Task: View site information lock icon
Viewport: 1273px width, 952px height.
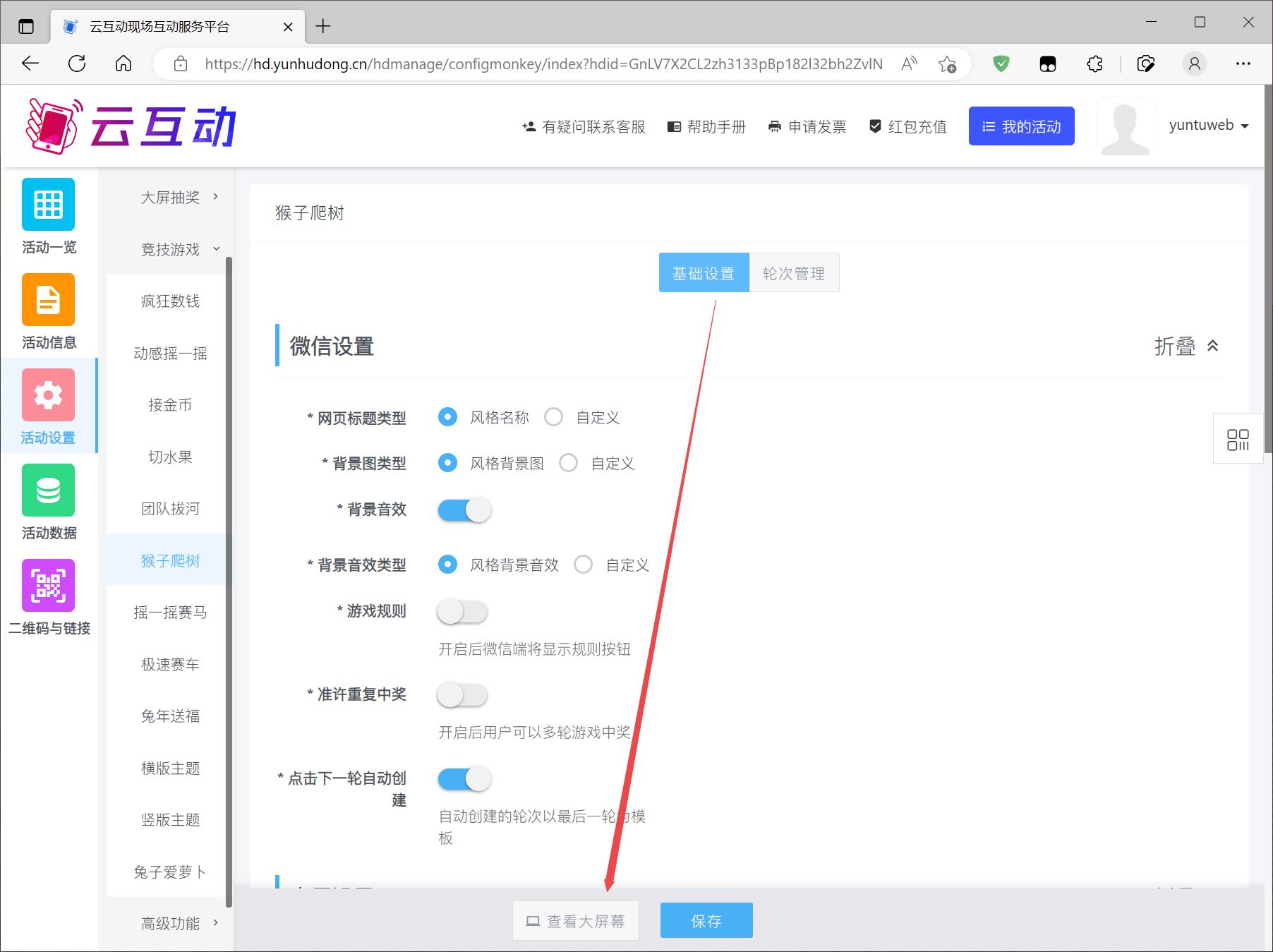Action: tap(181, 64)
